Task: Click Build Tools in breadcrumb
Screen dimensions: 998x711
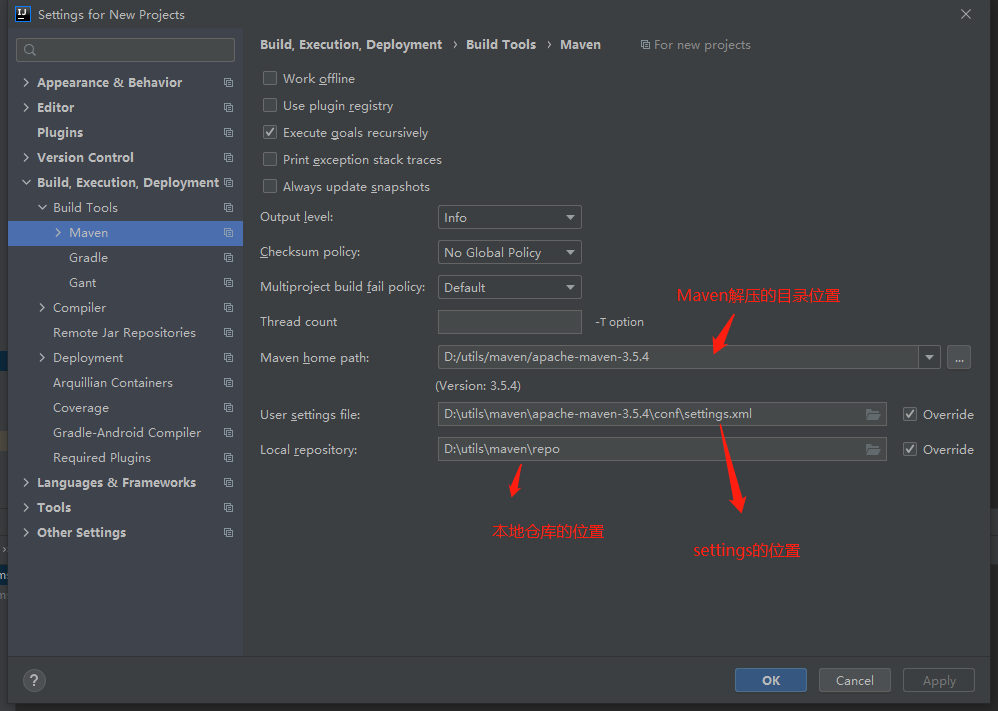Action: pyautogui.click(x=501, y=45)
